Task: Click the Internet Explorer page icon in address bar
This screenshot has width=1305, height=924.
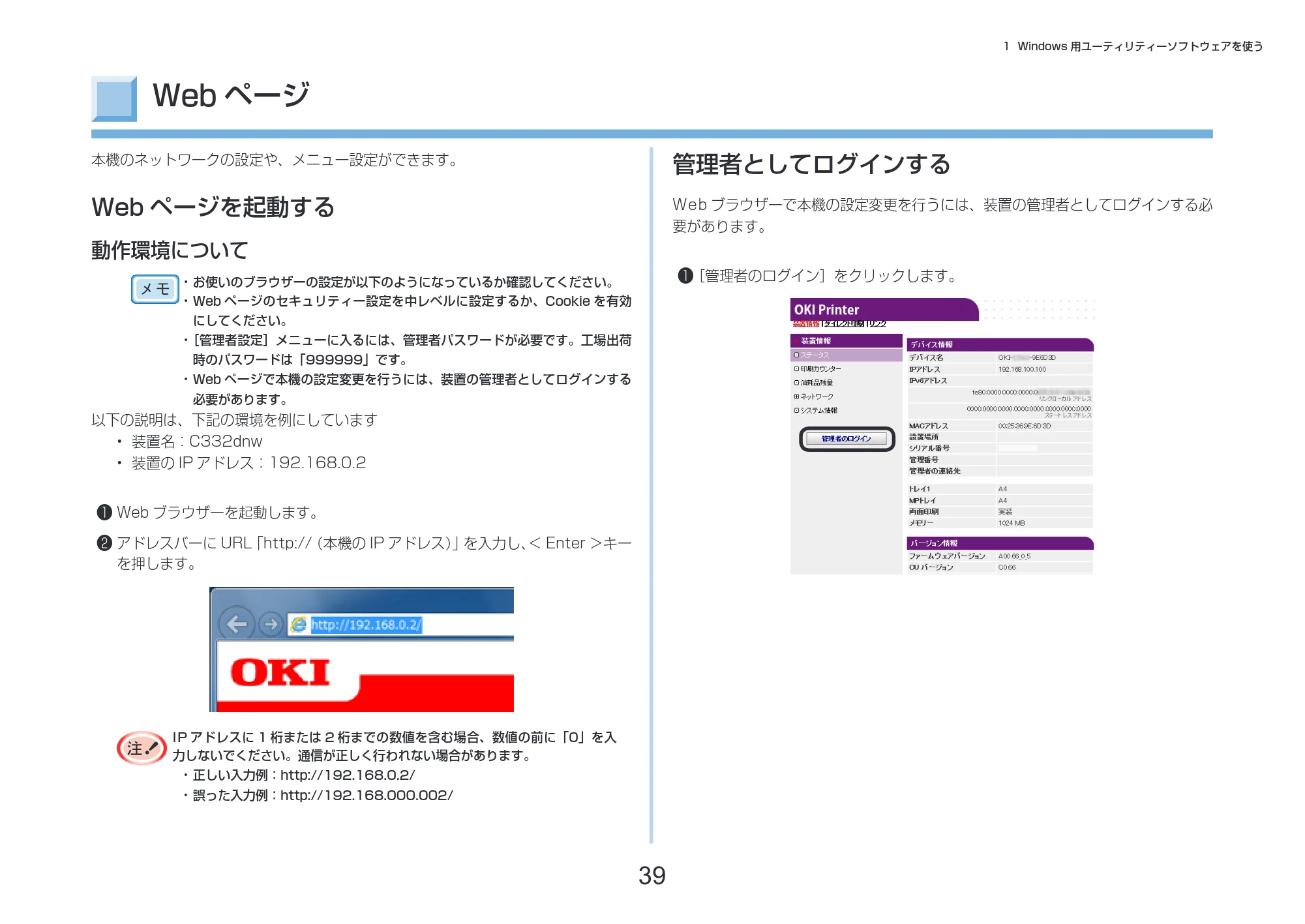Action: pyautogui.click(x=299, y=625)
